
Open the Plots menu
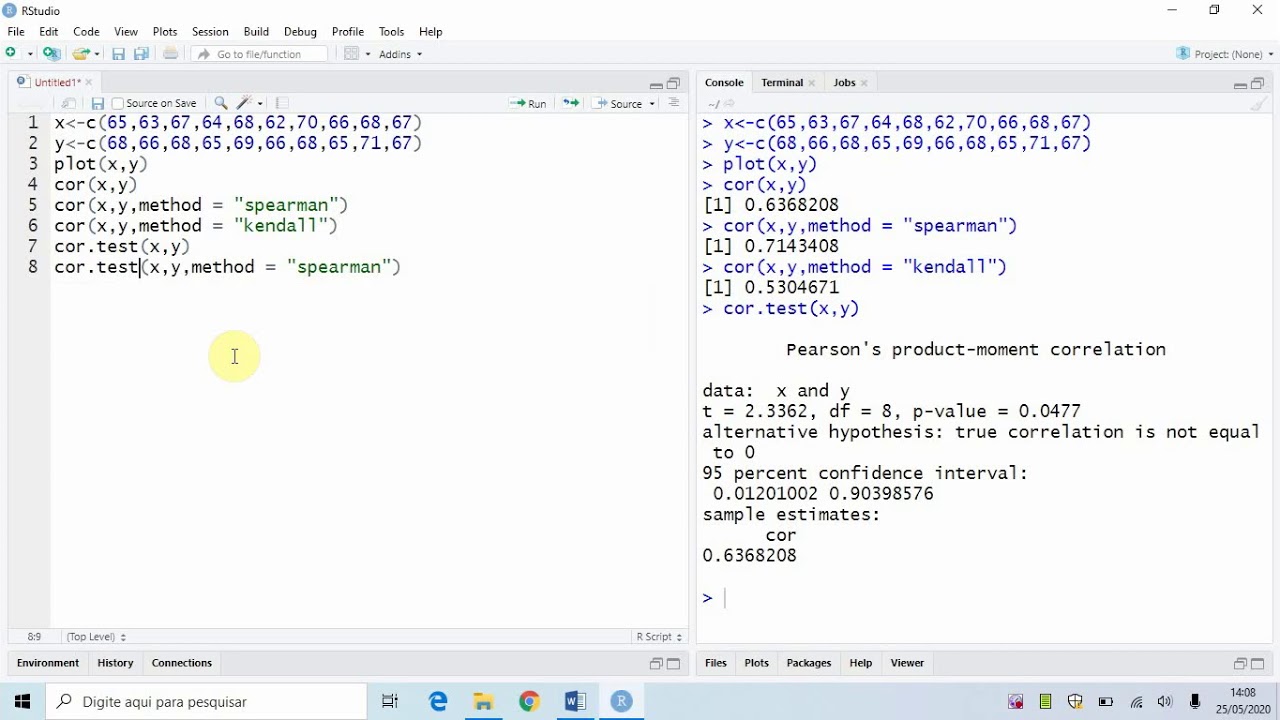click(165, 32)
